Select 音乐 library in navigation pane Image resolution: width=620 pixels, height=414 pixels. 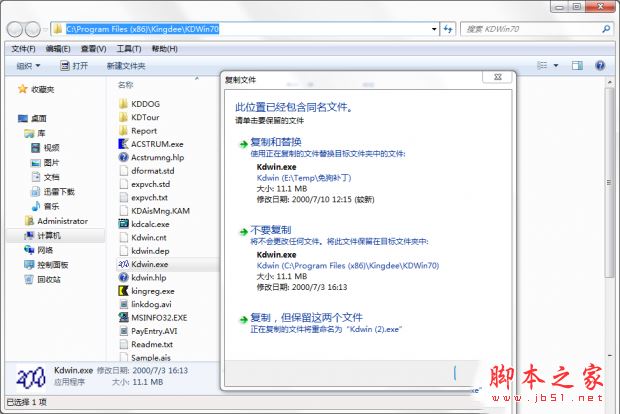click(x=45, y=206)
